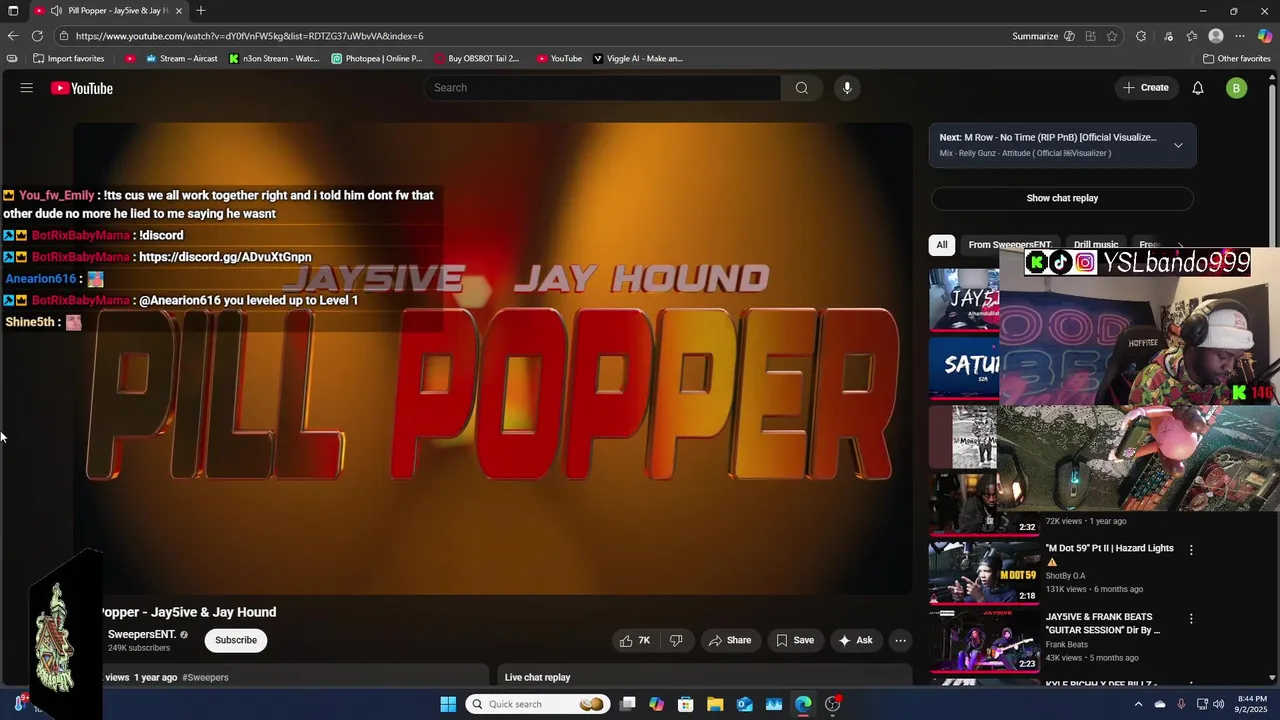Image resolution: width=1280 pixels, height=720 pixels.
Task: Select the All filter chip
Action: pos(942,245)
